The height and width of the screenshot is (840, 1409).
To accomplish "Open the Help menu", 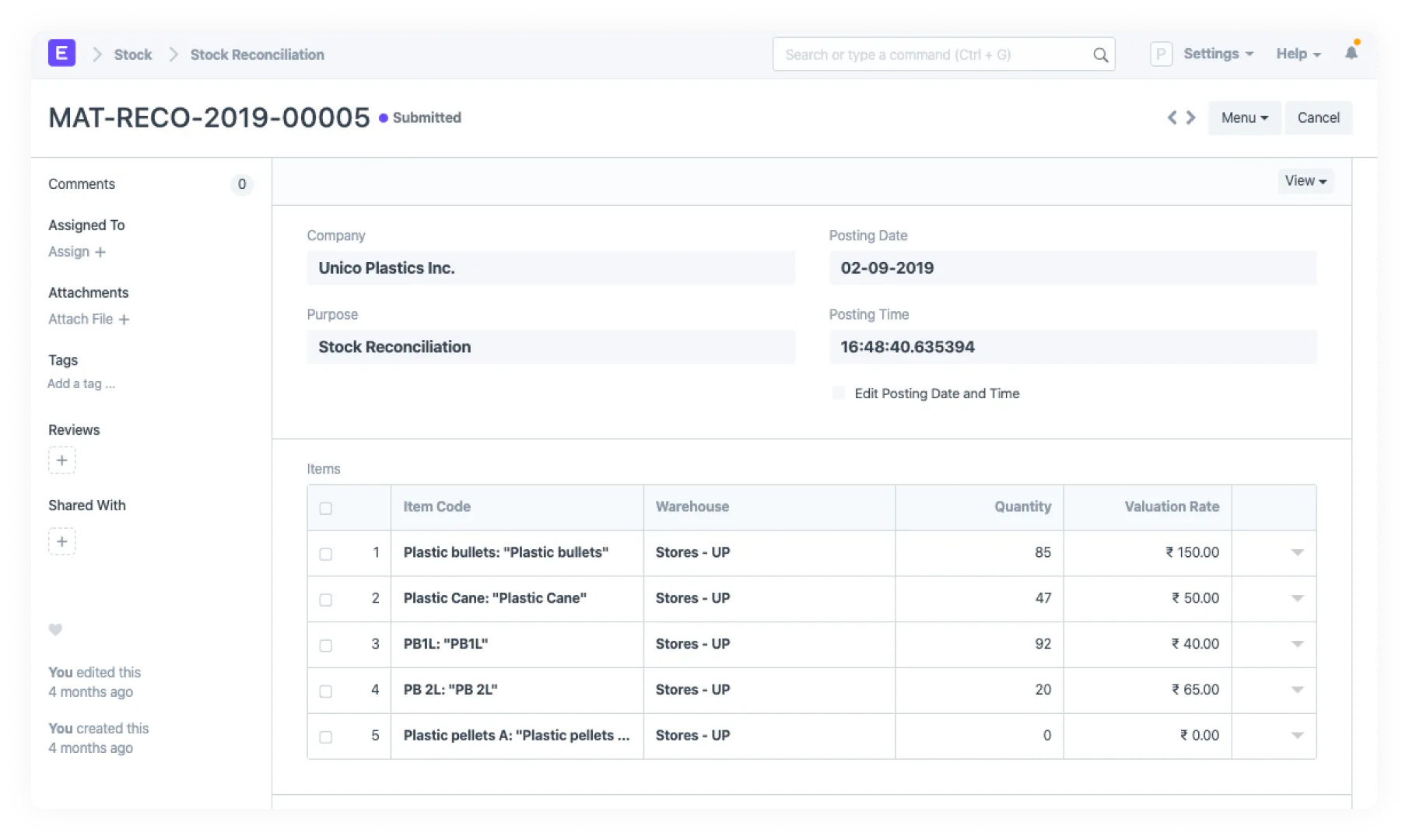I will [x=1298, y=54].
